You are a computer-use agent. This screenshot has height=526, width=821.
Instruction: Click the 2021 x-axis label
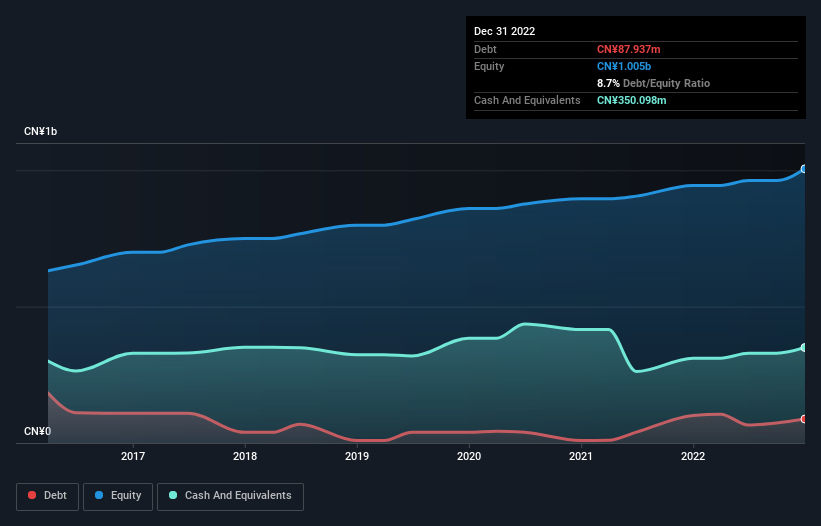581,456
